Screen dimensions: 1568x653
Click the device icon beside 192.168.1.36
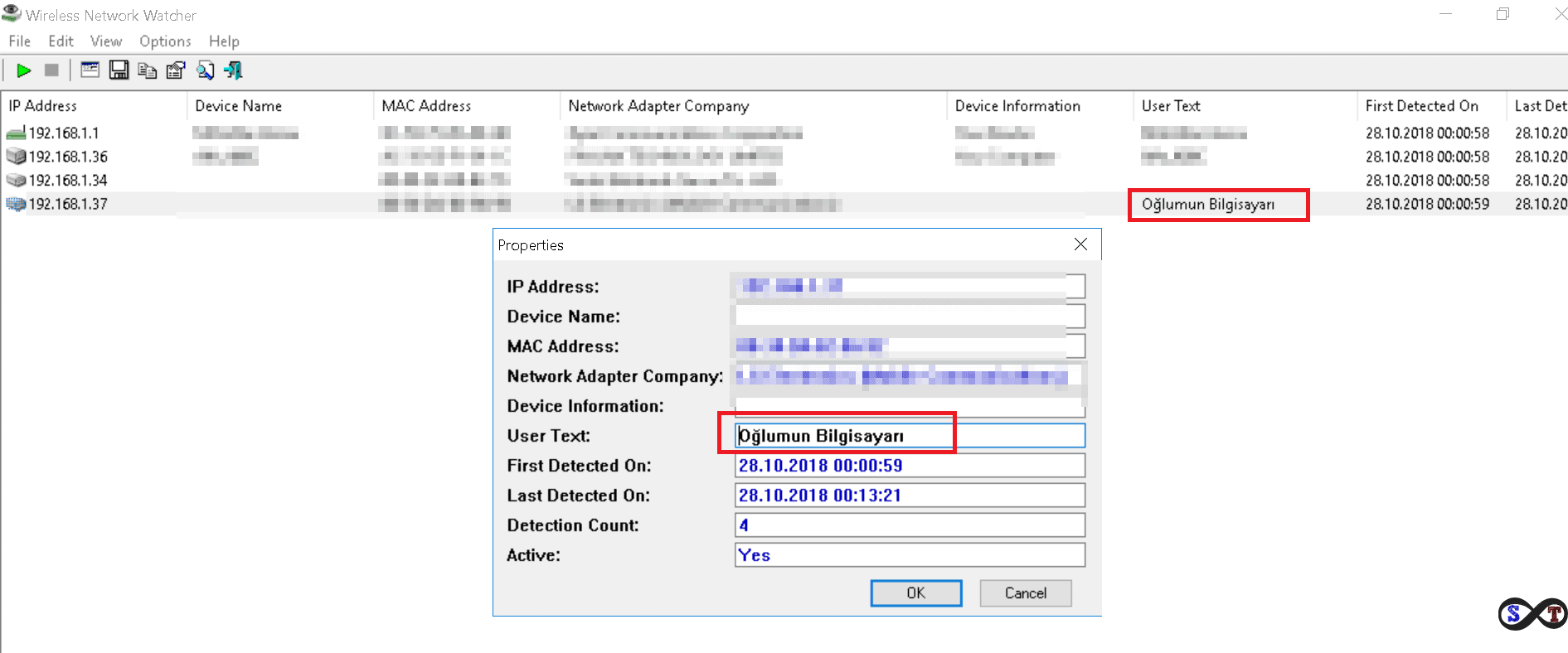point(16,156)
